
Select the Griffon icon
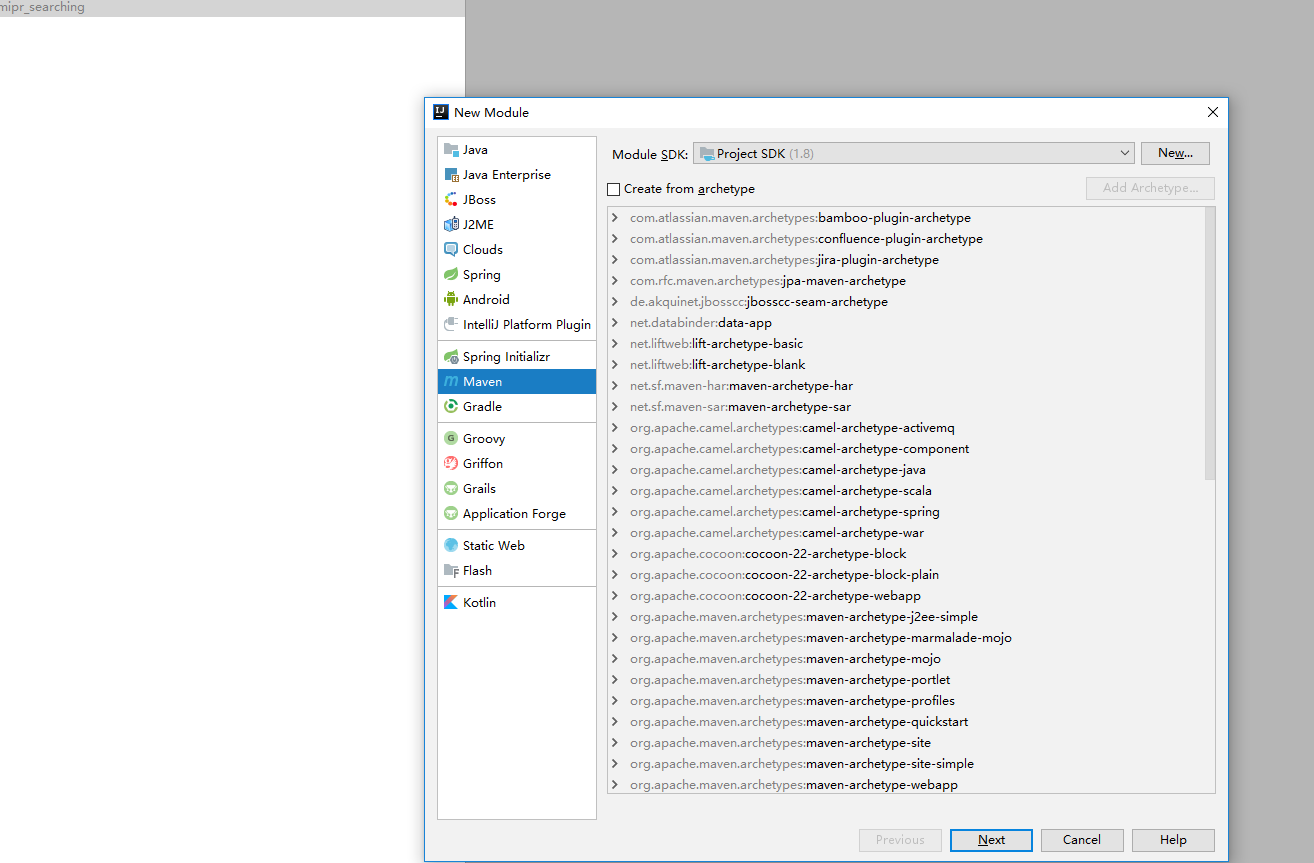coord(451,464)
